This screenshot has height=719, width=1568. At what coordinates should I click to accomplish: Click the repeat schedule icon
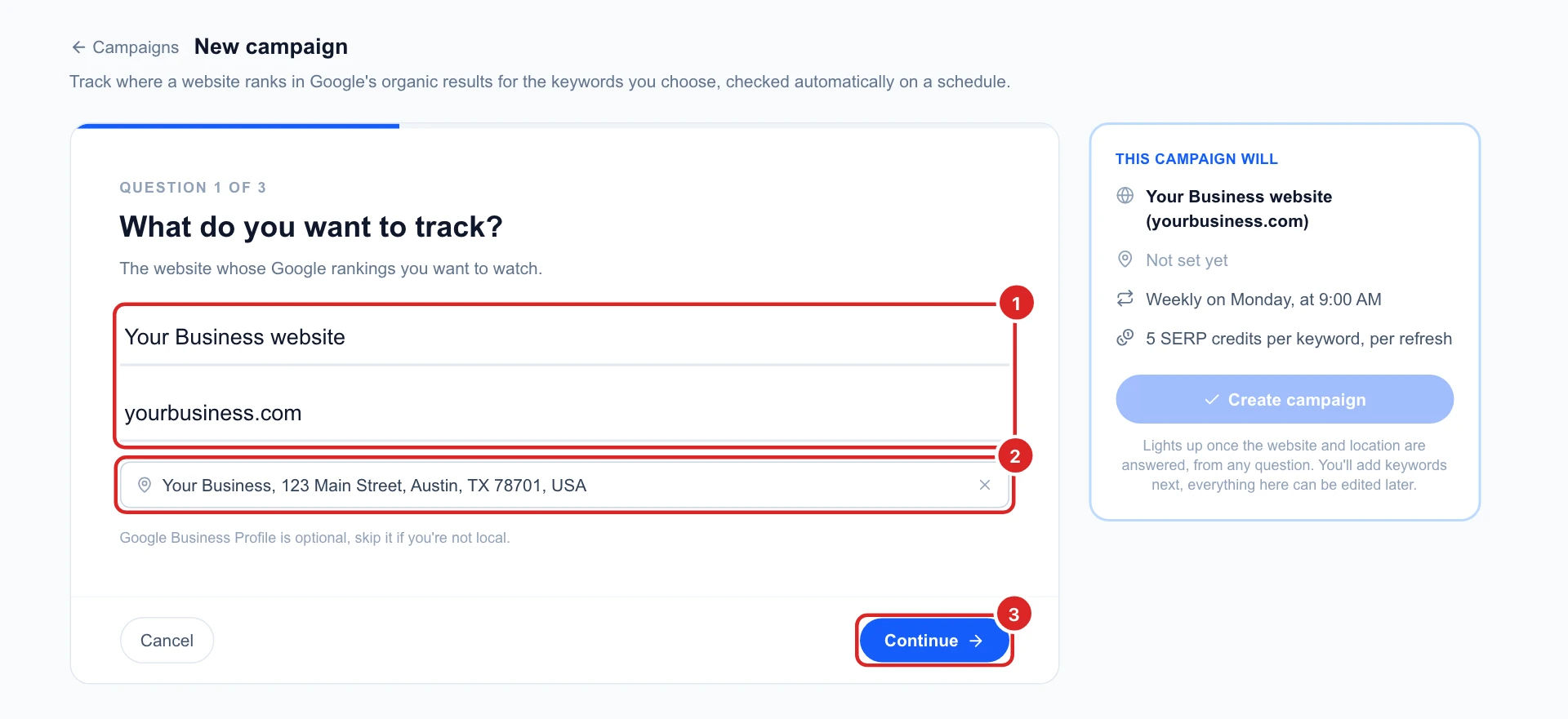tap(1125, 299)
